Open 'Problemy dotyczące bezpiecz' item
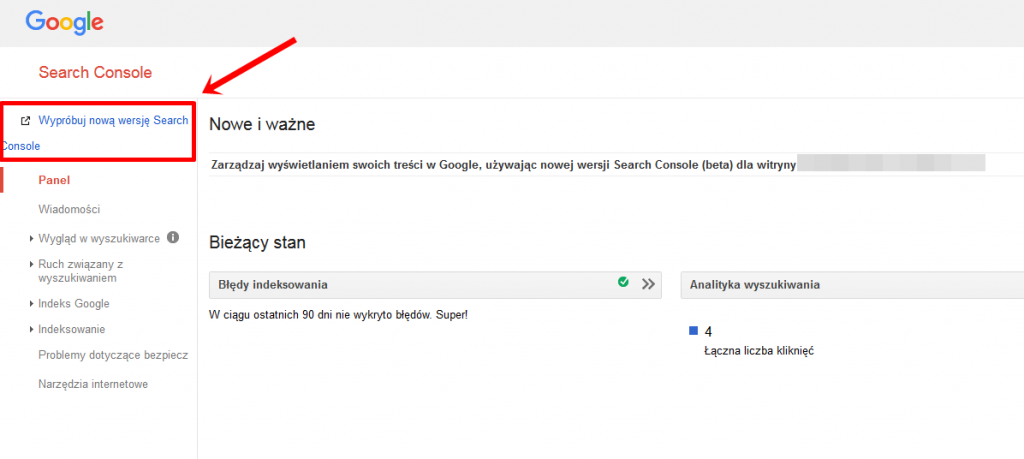 click(114, 356)
